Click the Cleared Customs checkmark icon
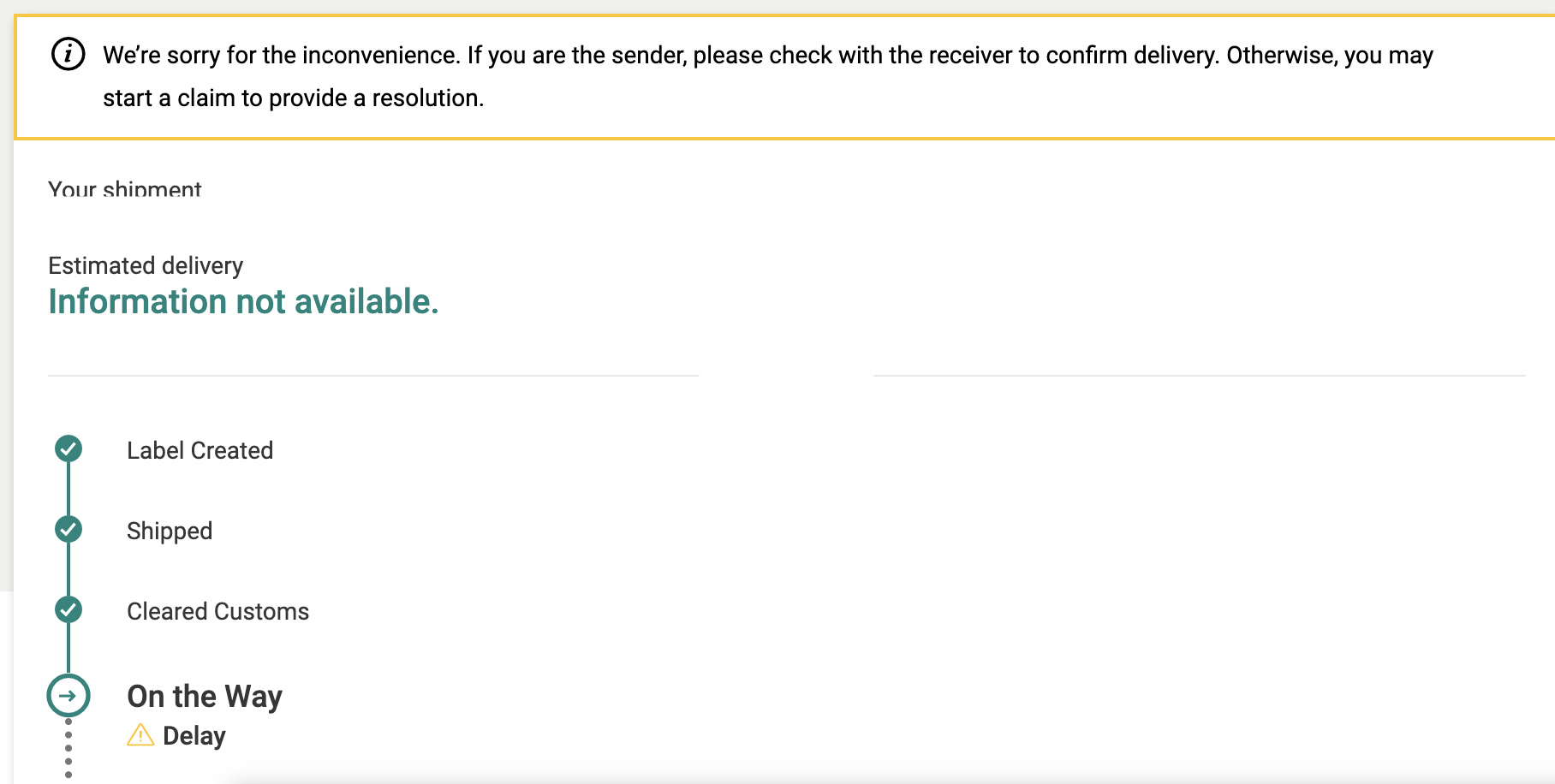The image size is (1555, 784). (x=69, y=609)
